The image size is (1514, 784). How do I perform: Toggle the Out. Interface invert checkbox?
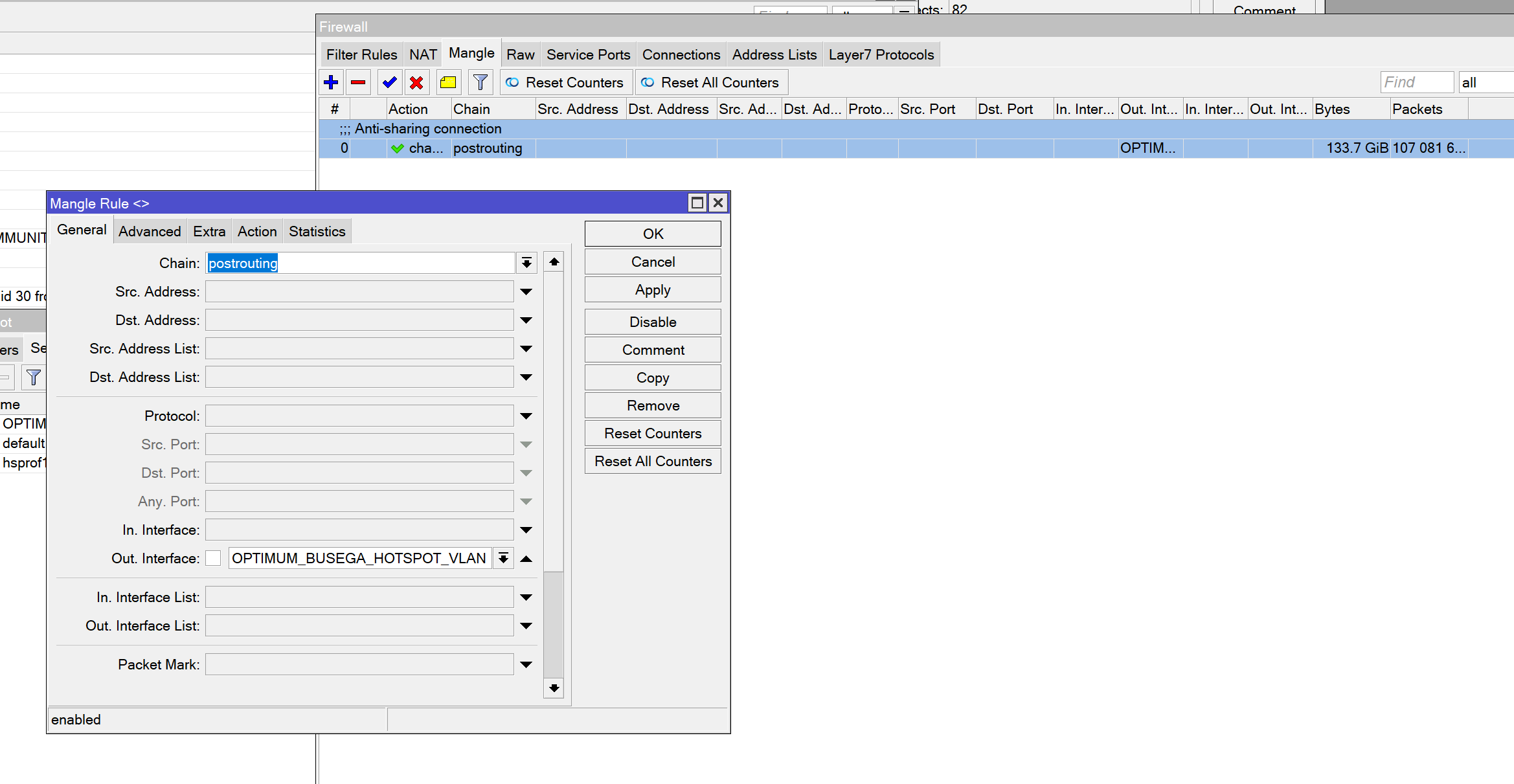213,558
